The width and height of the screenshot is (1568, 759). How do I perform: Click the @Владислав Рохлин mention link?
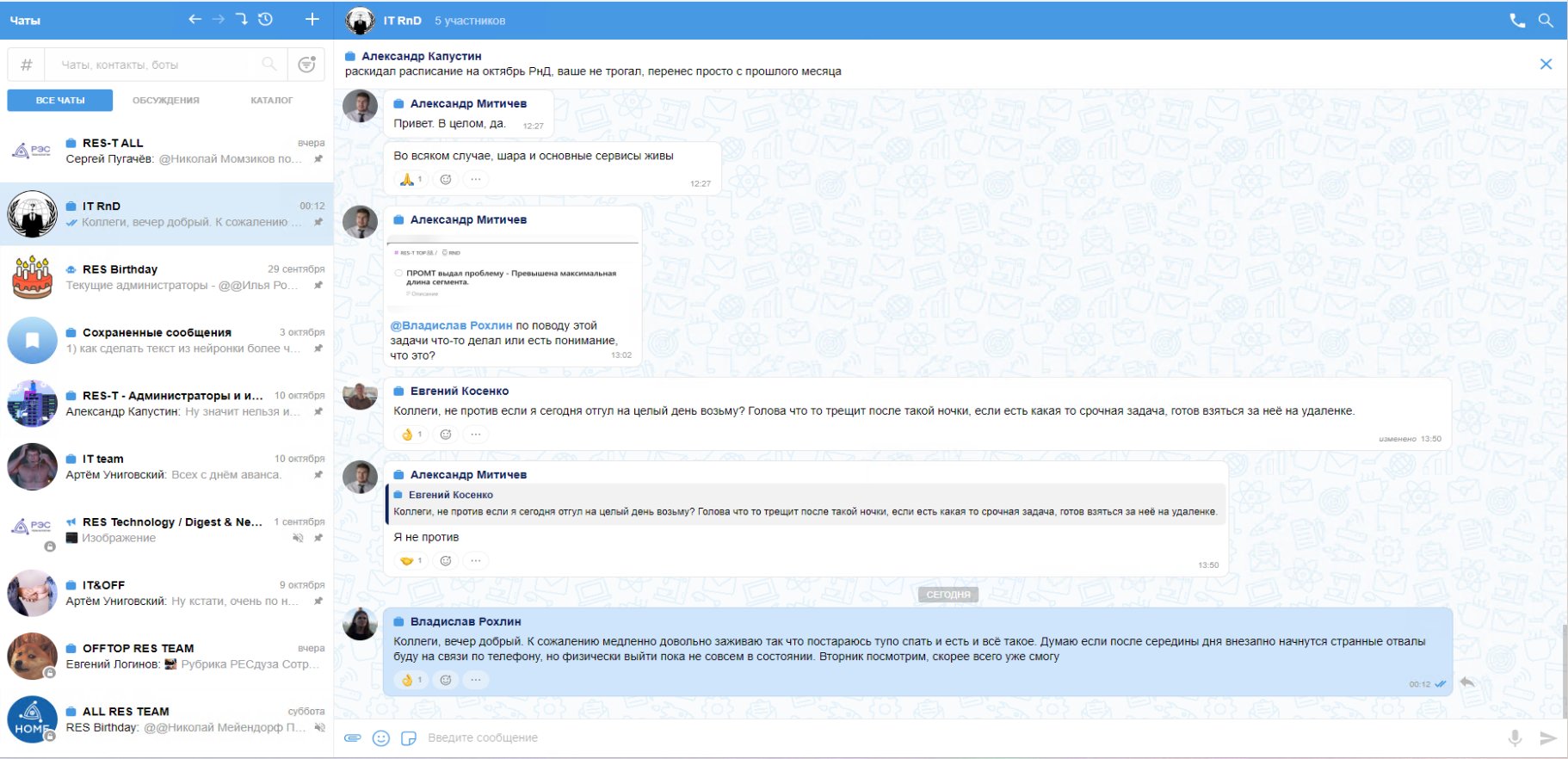[451, 325]
